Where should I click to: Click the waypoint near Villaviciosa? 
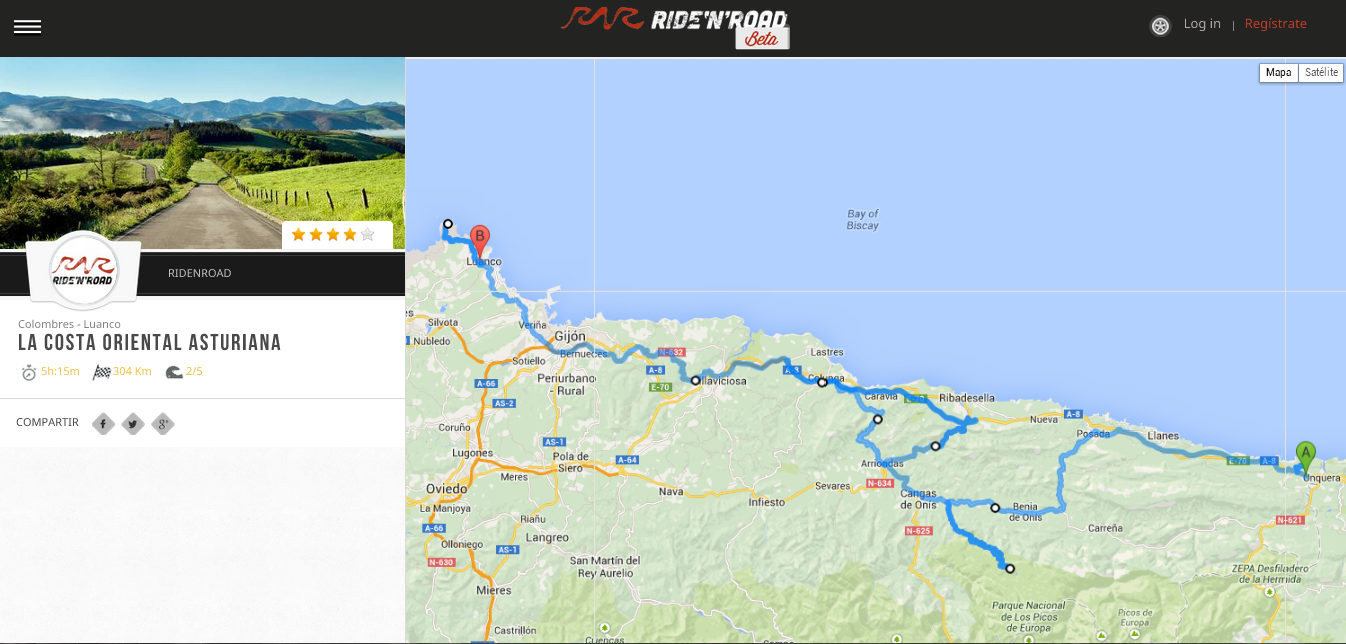[x=695, y=380]
